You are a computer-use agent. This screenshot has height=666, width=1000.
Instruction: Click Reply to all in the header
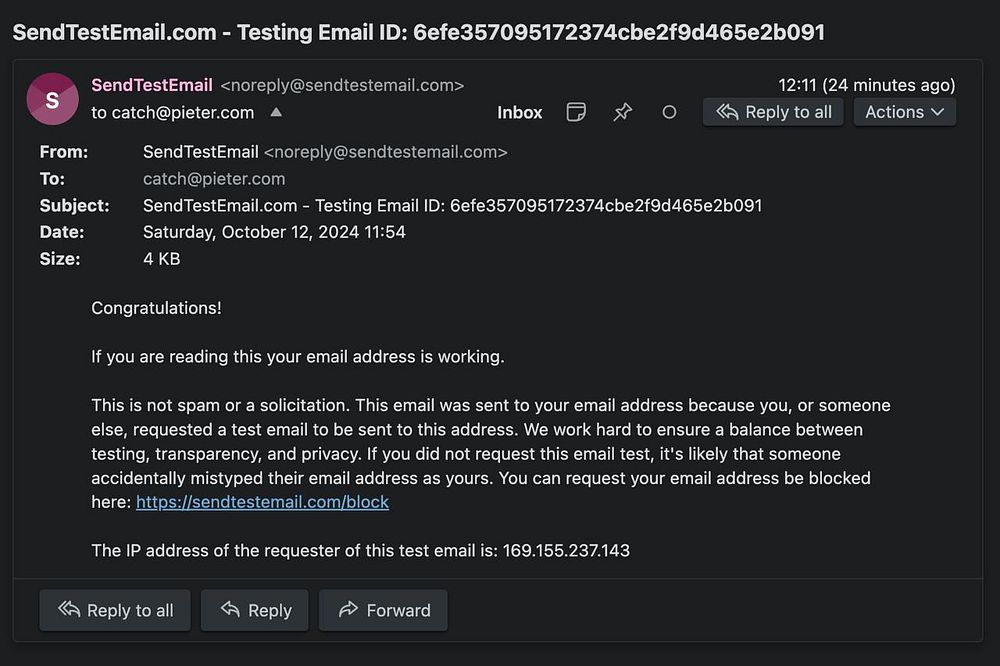pyautogui.click(x=773, y=112)
